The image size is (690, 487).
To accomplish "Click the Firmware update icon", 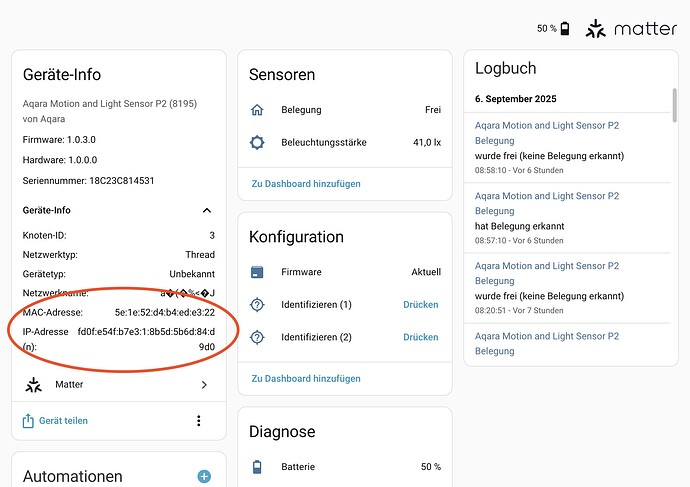I will coord(257,272).
